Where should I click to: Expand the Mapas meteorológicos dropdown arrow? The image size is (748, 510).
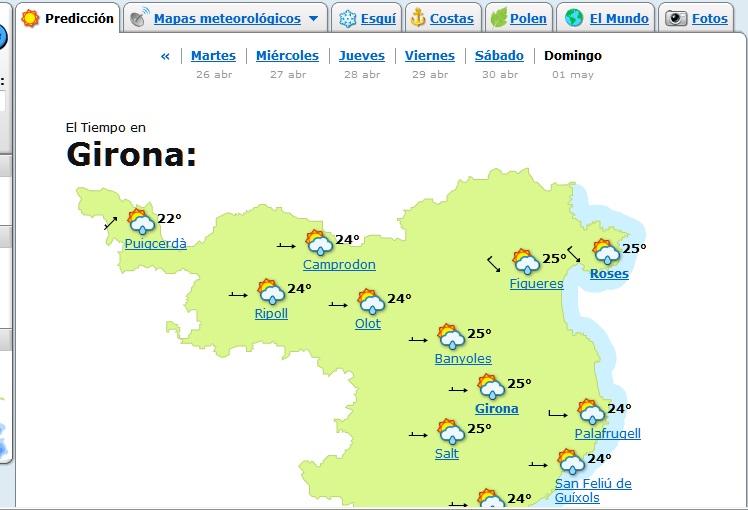coord(314,19)
